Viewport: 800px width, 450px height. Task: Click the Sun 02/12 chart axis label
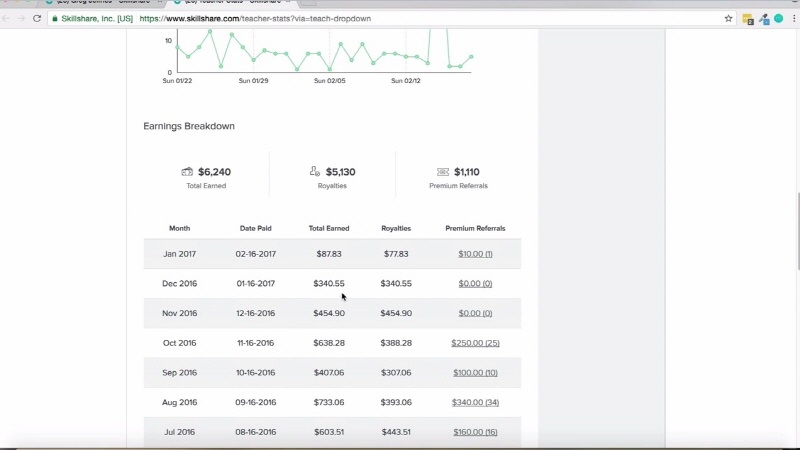[406, 81]
